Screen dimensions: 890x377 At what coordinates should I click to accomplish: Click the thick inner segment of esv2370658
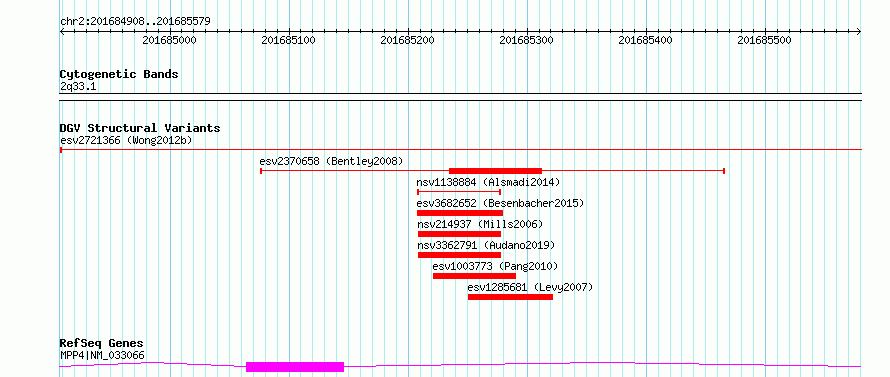pyautogui.click(x=496, y=171)
